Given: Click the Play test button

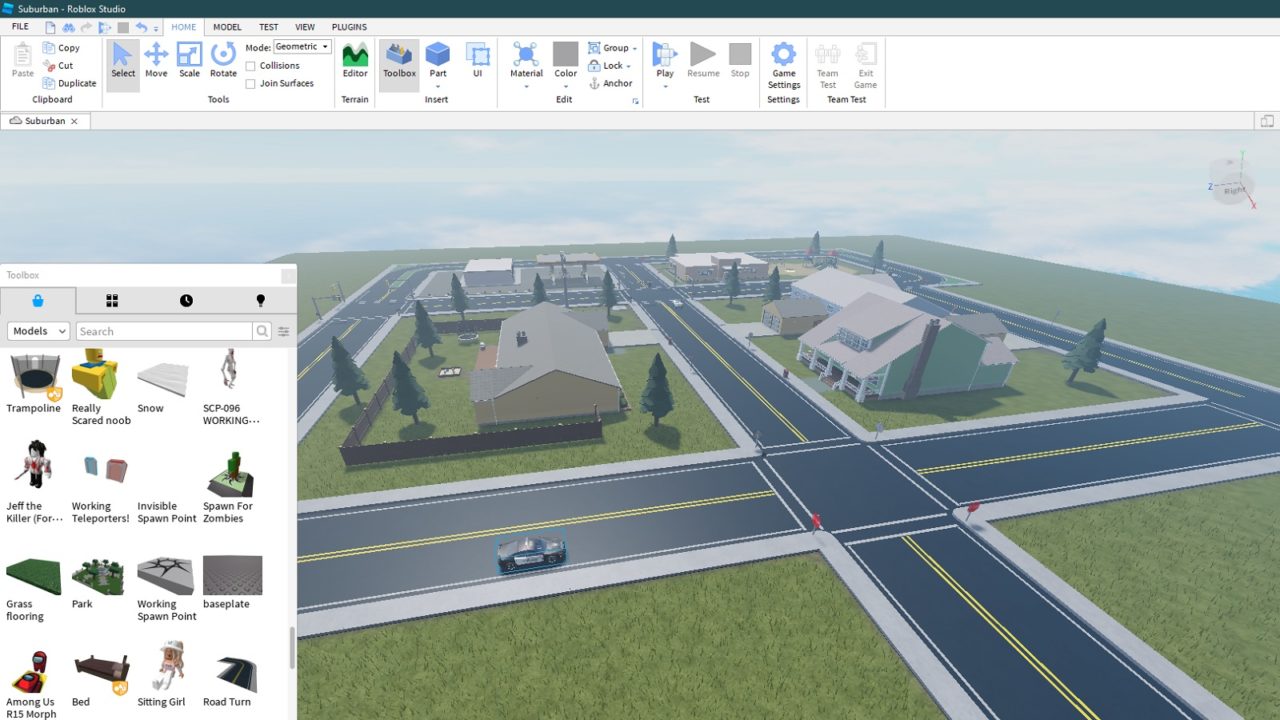Looking at the screenshot, I should [x=664, y=56].
